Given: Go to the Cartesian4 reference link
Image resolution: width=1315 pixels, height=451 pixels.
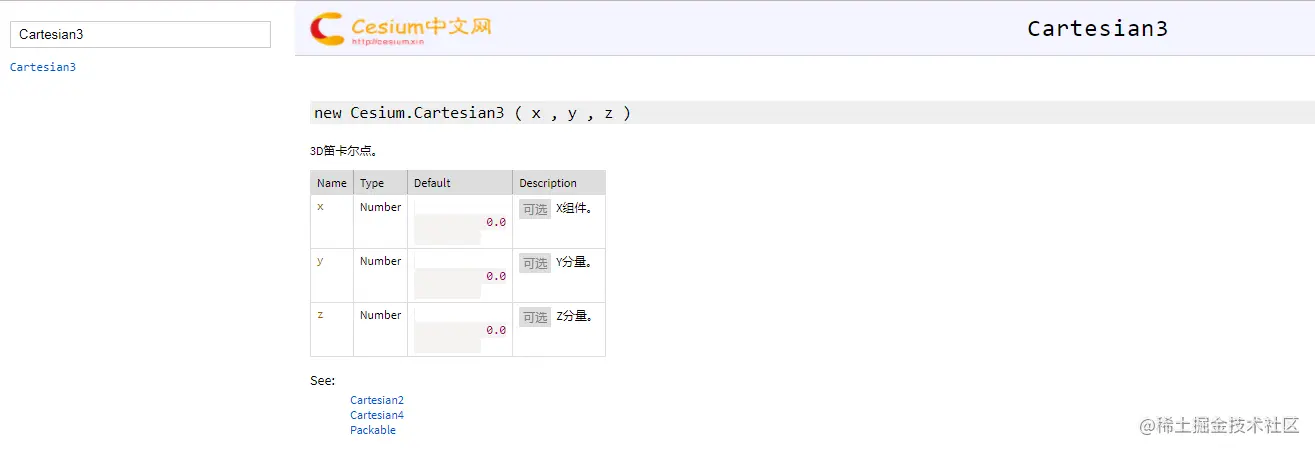Looking at the screenshot, I should 377,415.
